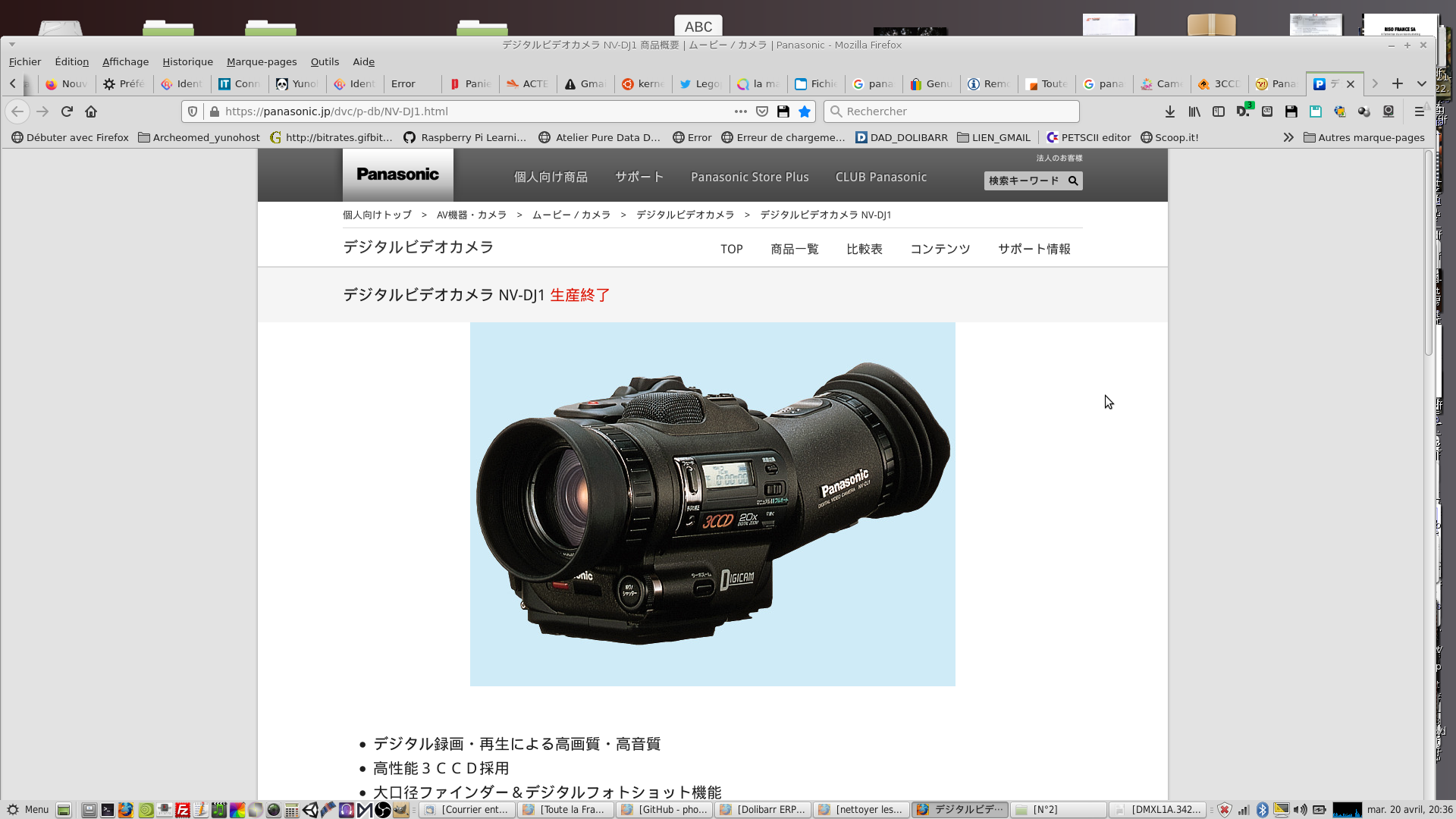This screenshot has width=1456, height=819.
Task: Toggle system volume icon in tray
Action: [x=1300, y=810]
